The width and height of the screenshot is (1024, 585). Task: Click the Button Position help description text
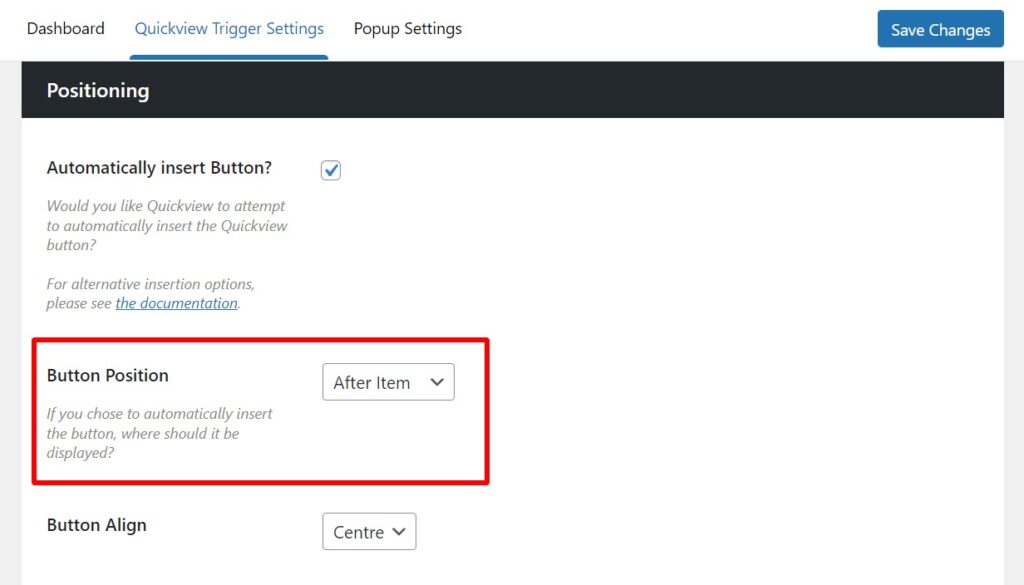tap(159, 433)
